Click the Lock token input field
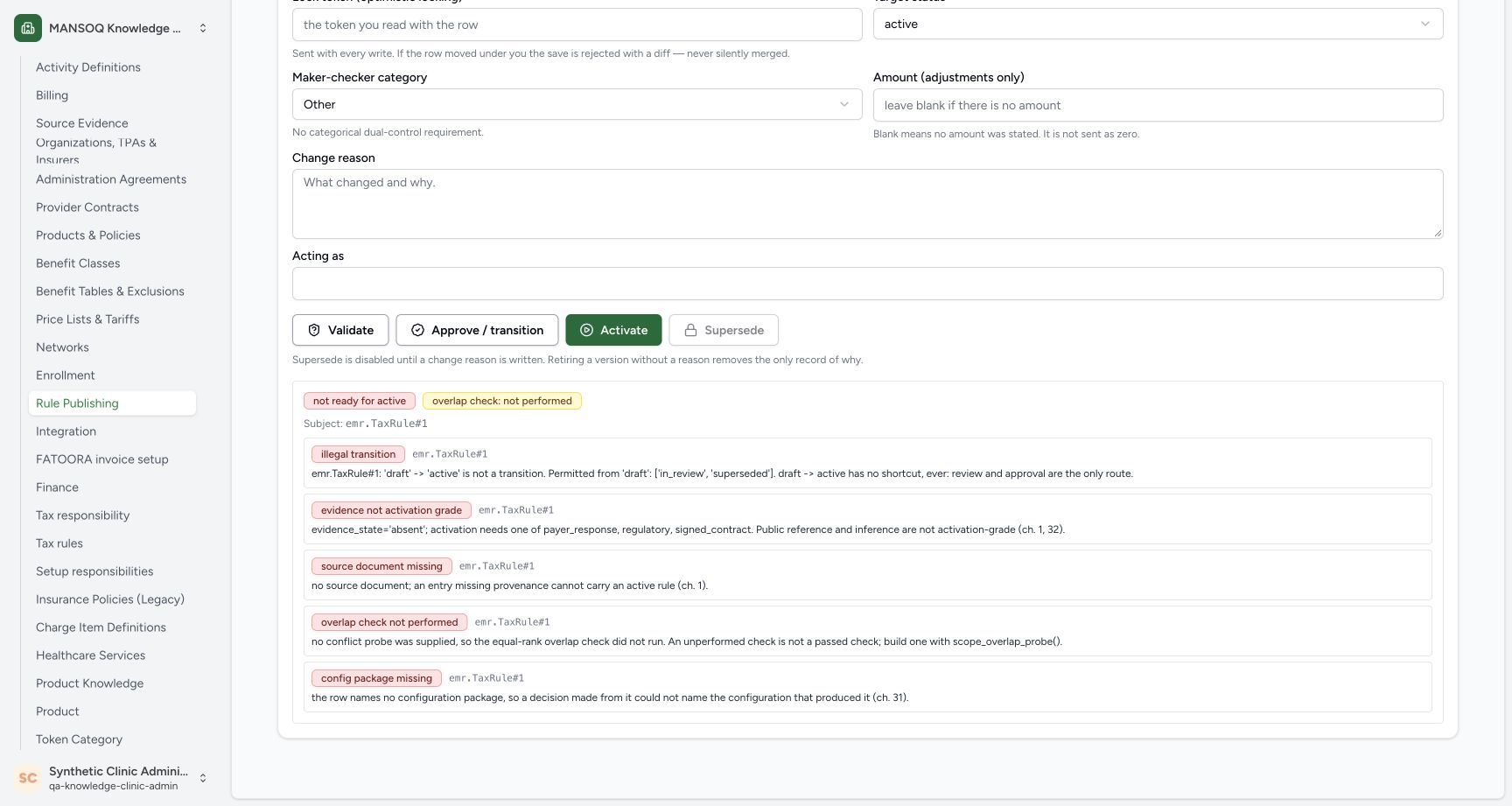Viewport: 1512px width, 806px height. [x=577, y=25]
